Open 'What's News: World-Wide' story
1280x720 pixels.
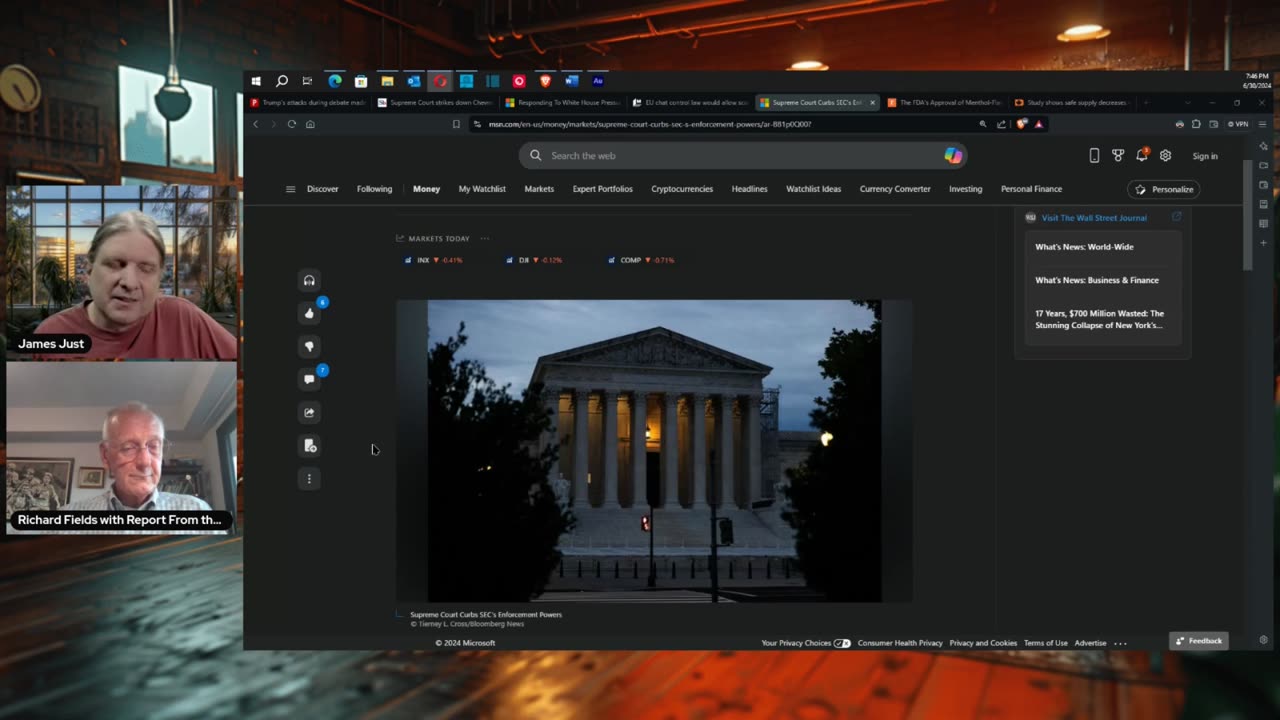coord(1084,247)
